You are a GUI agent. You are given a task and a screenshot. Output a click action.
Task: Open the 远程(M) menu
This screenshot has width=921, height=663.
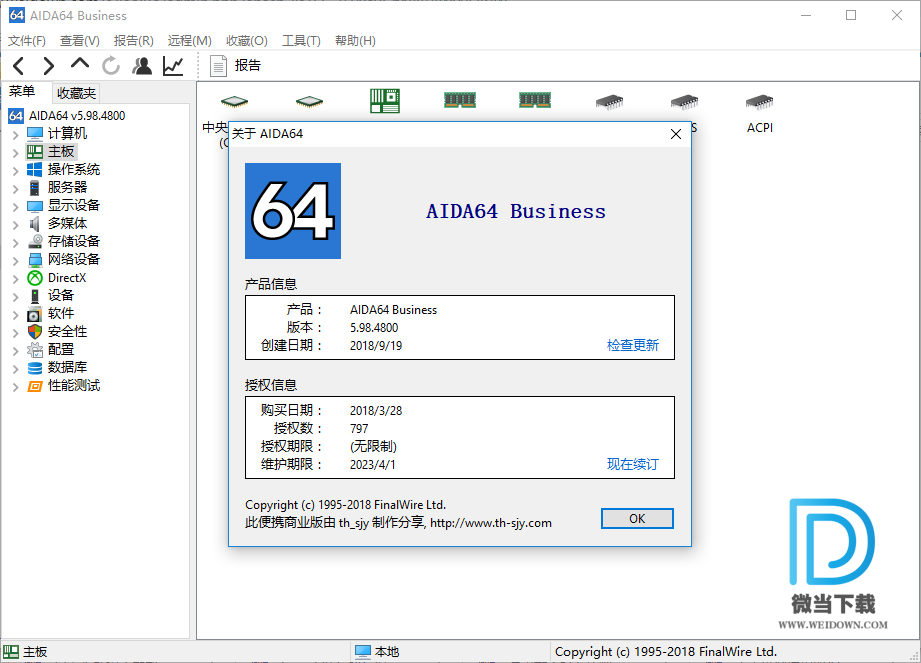tap(189, 41)
